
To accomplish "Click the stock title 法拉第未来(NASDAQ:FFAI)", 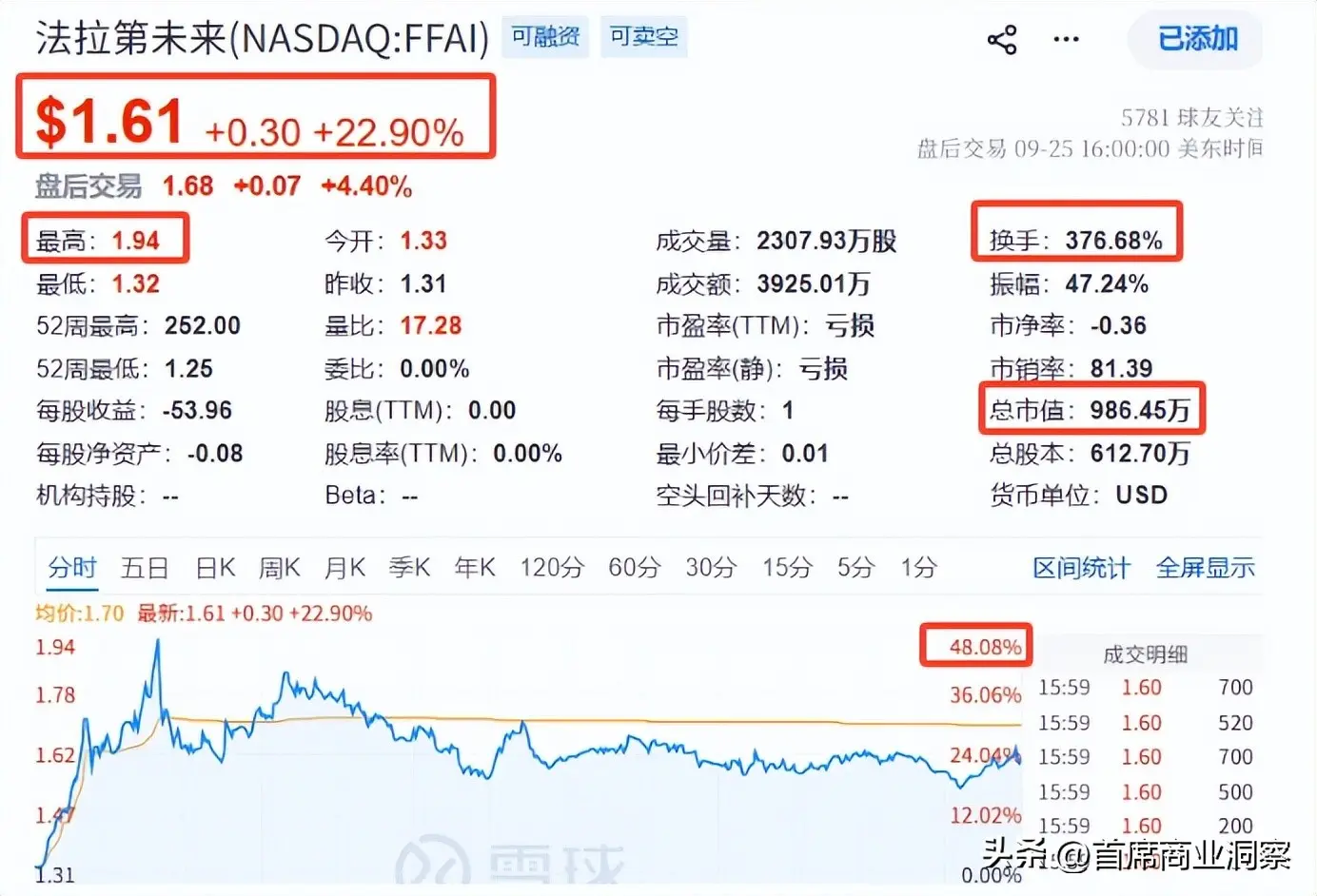I will click(263, 39).
